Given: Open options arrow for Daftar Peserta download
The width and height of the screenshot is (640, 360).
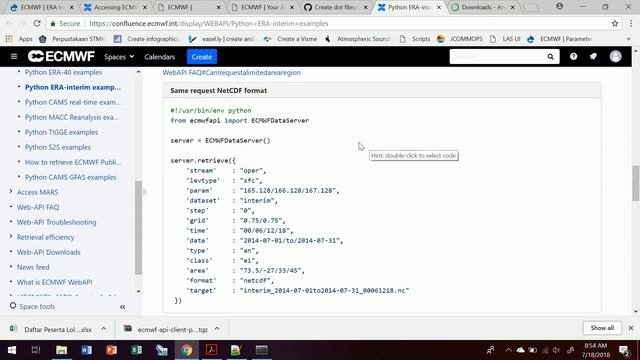Looking at the screenshot, I should click(x=103, y=329).
